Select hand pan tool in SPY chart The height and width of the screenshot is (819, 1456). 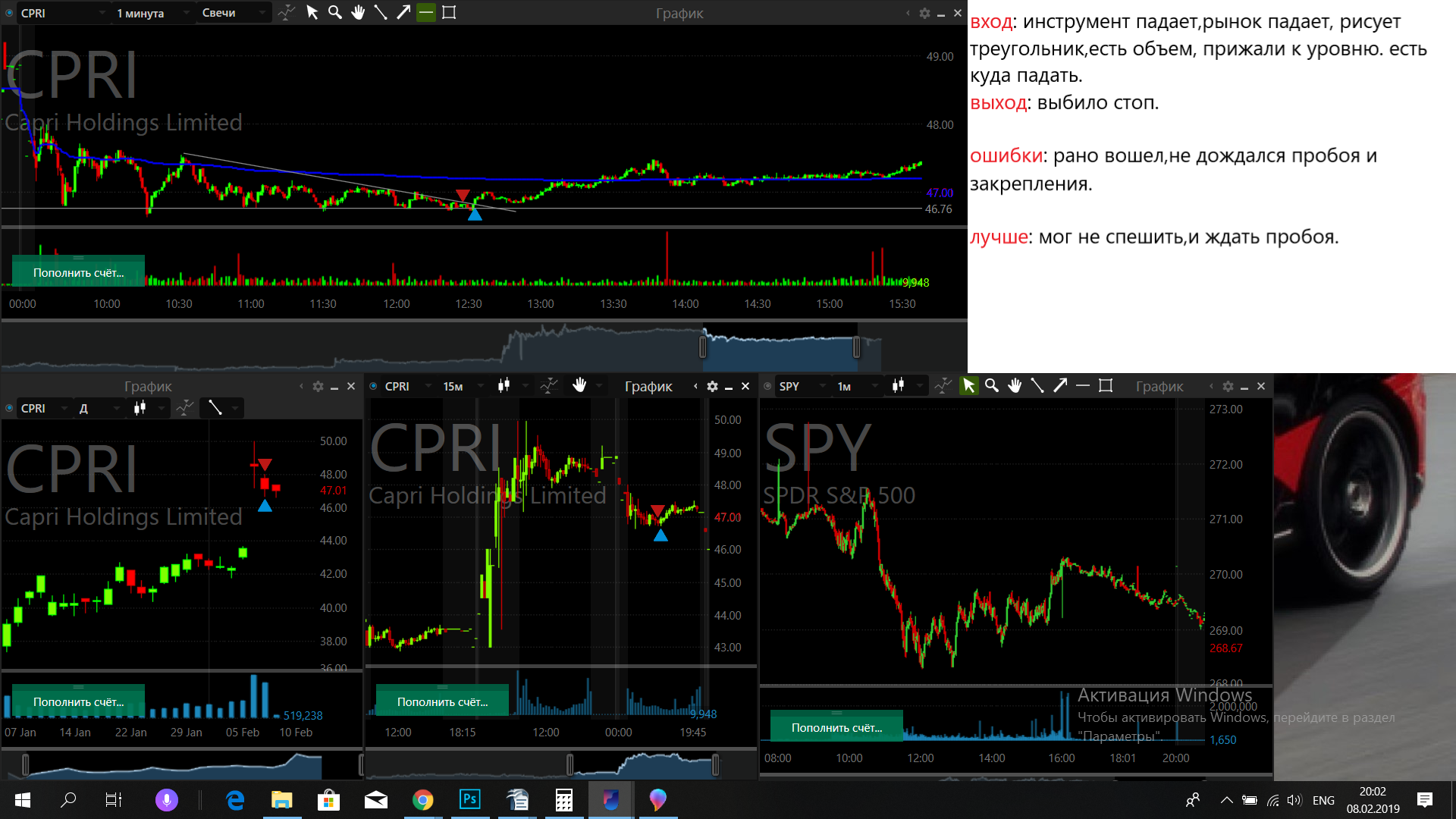[x=1015, y=386]
